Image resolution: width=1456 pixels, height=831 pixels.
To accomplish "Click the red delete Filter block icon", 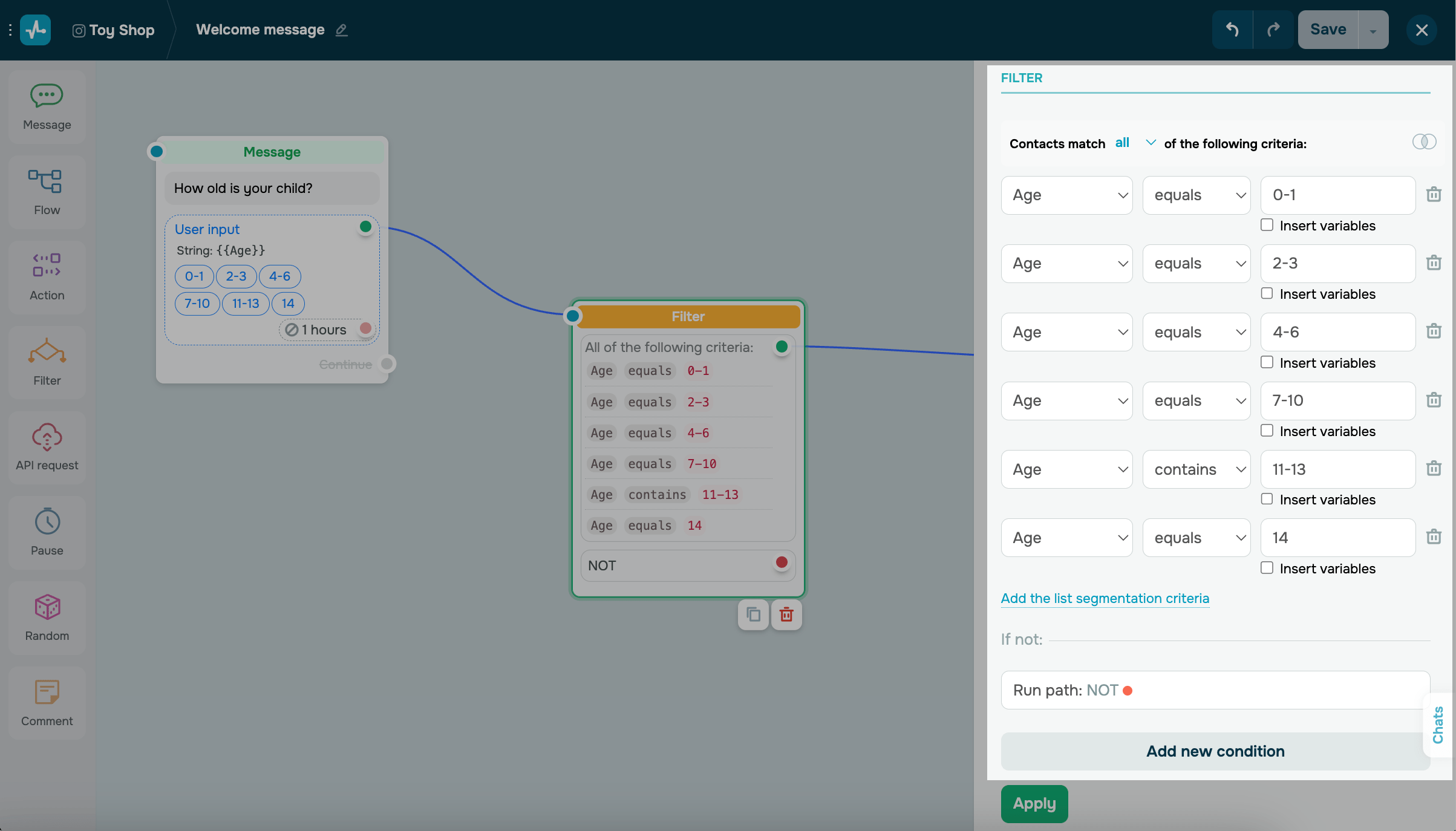I will click(786, 615).
